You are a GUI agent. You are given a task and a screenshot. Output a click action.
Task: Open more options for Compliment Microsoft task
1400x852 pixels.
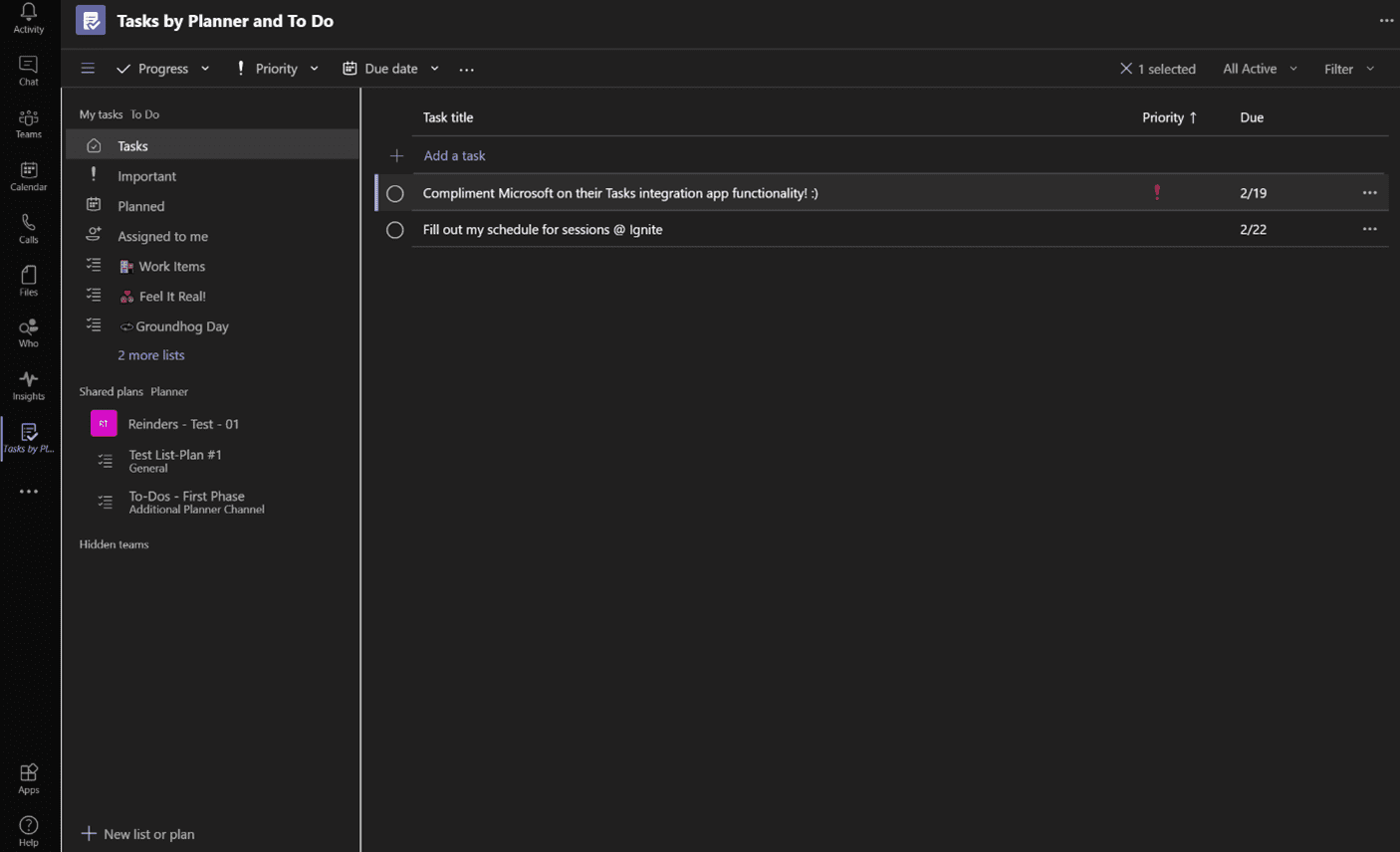[1369, 193]
